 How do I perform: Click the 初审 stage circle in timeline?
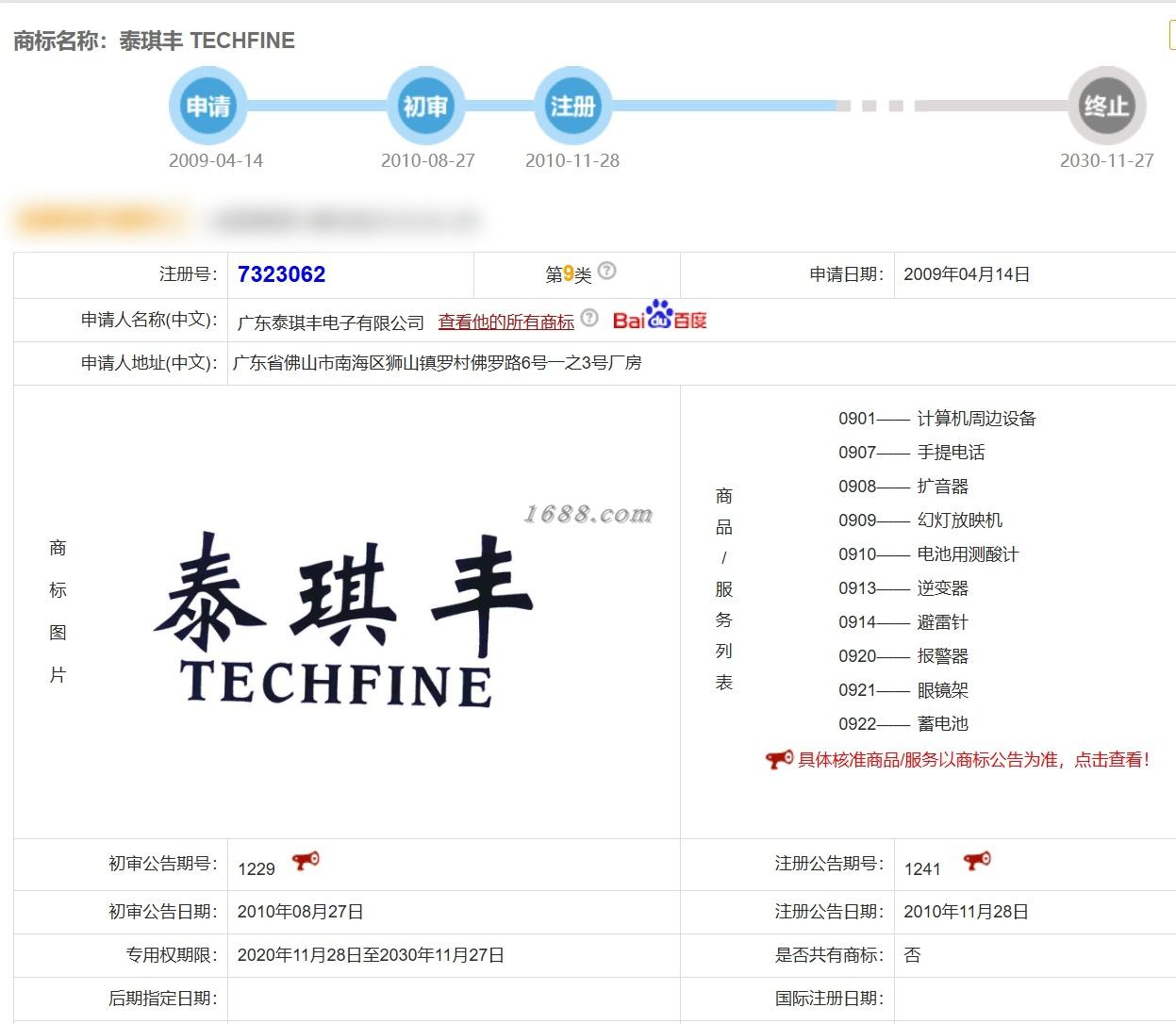[x=426, y=106]
